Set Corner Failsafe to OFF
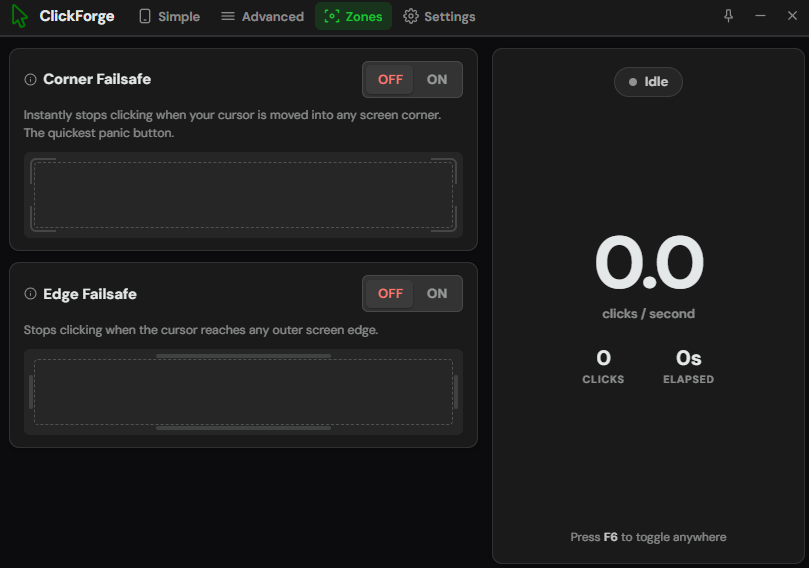The image size is (809, 568). pos(390,79)
